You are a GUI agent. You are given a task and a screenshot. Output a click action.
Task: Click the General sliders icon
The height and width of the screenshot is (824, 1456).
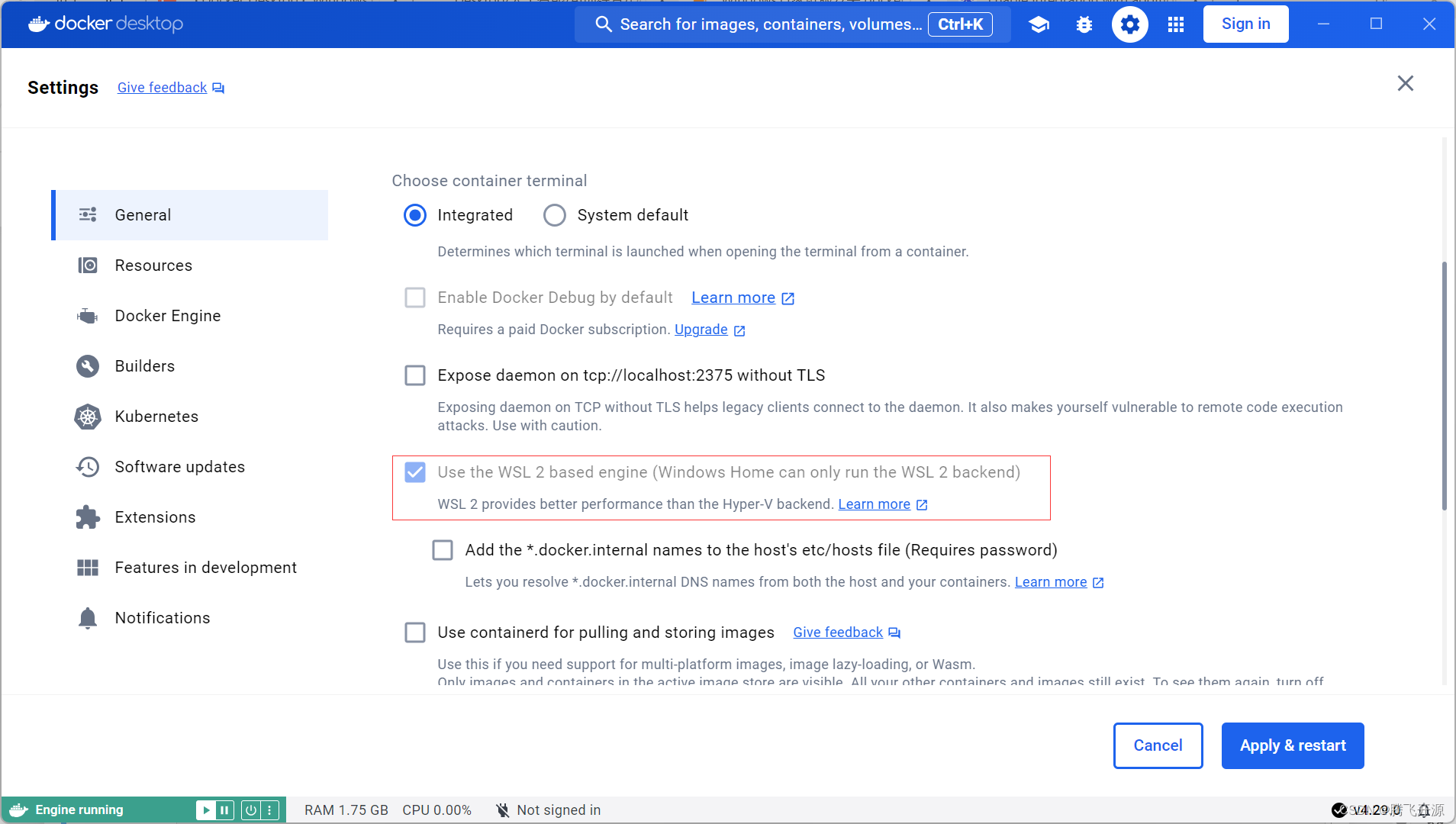click(x=88, y=215)
